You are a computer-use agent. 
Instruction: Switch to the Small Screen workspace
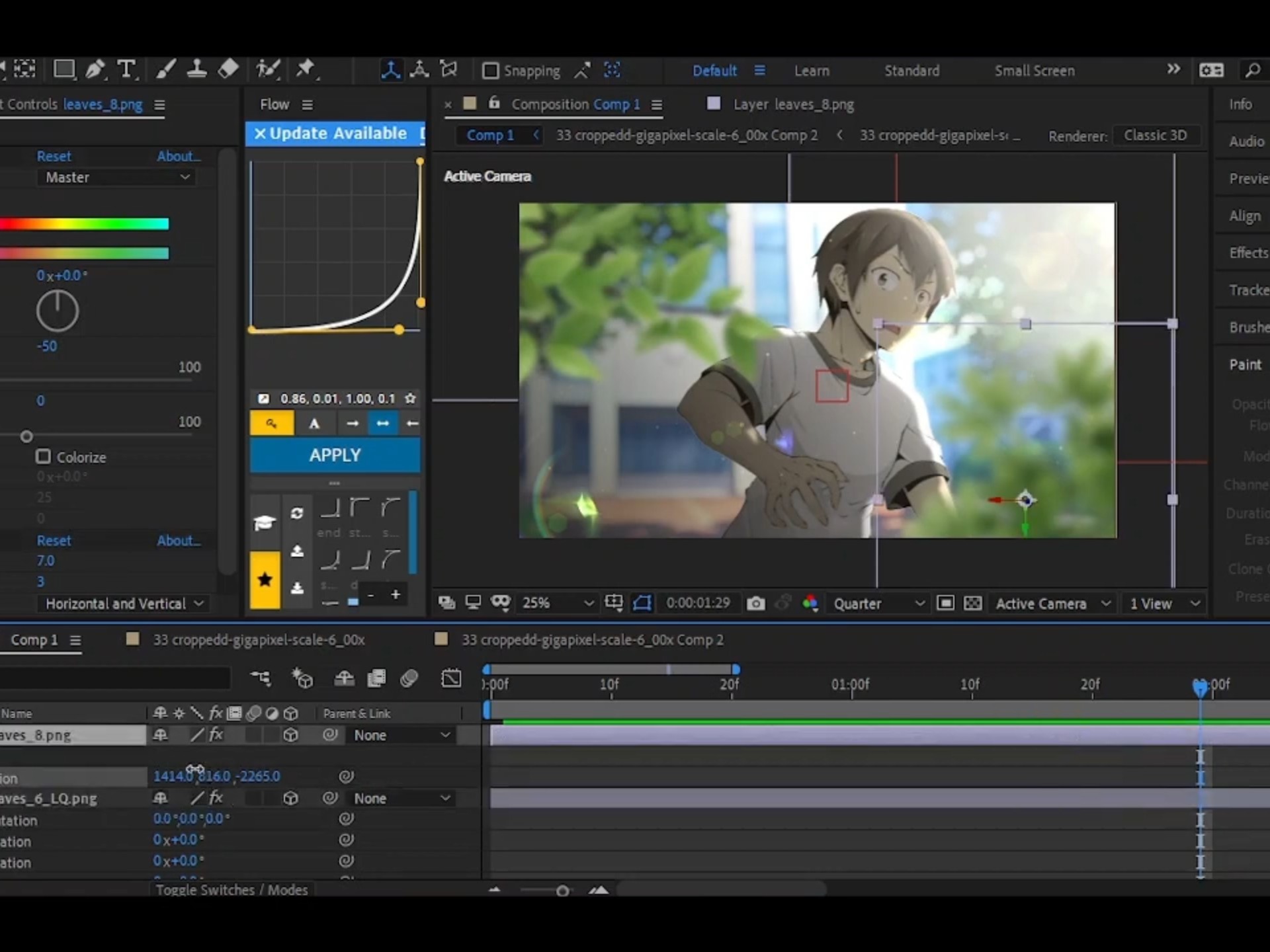pyautogui.click(x=1035, y=71)
